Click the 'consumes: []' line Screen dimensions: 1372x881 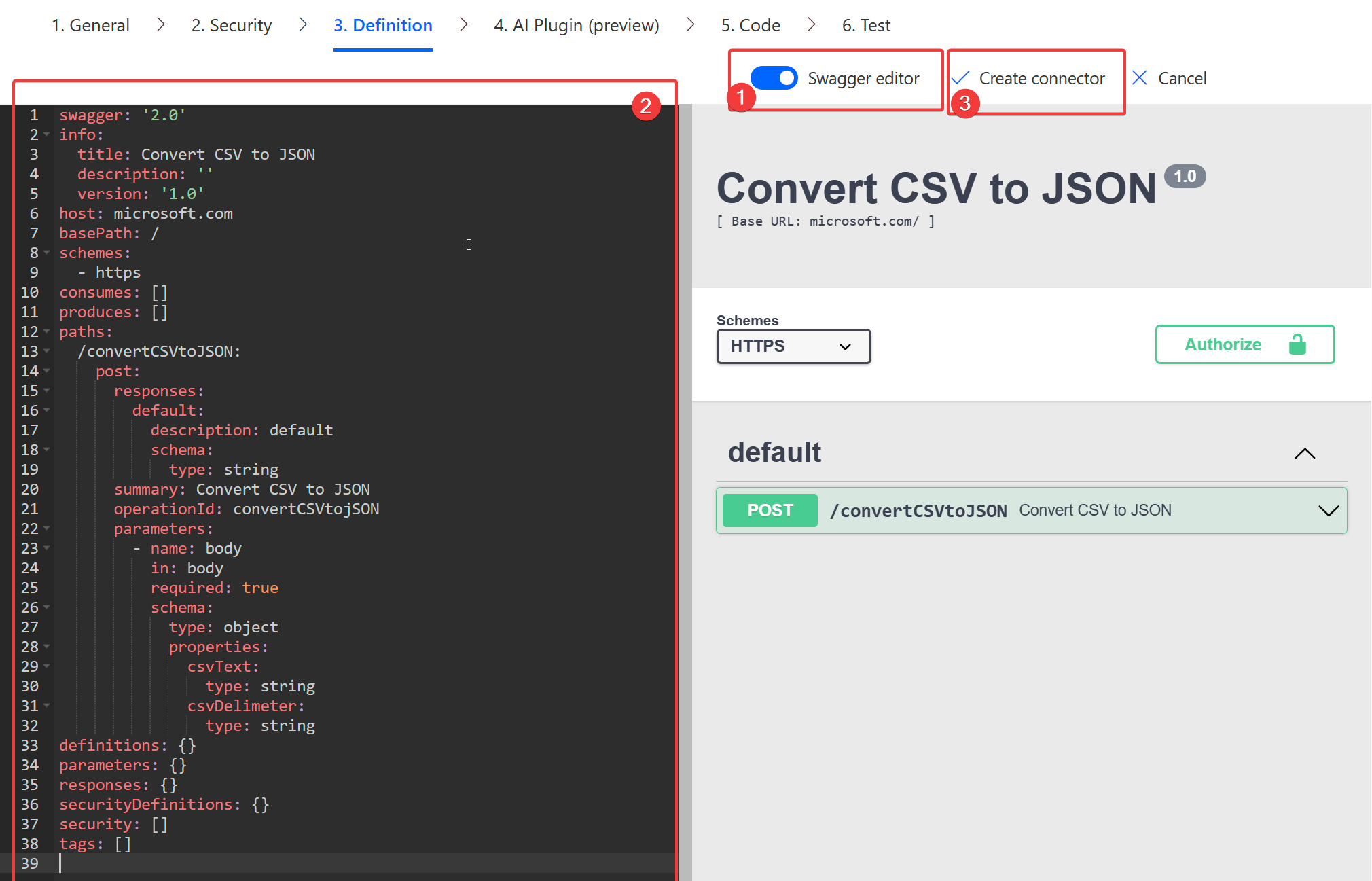(113, 292)
